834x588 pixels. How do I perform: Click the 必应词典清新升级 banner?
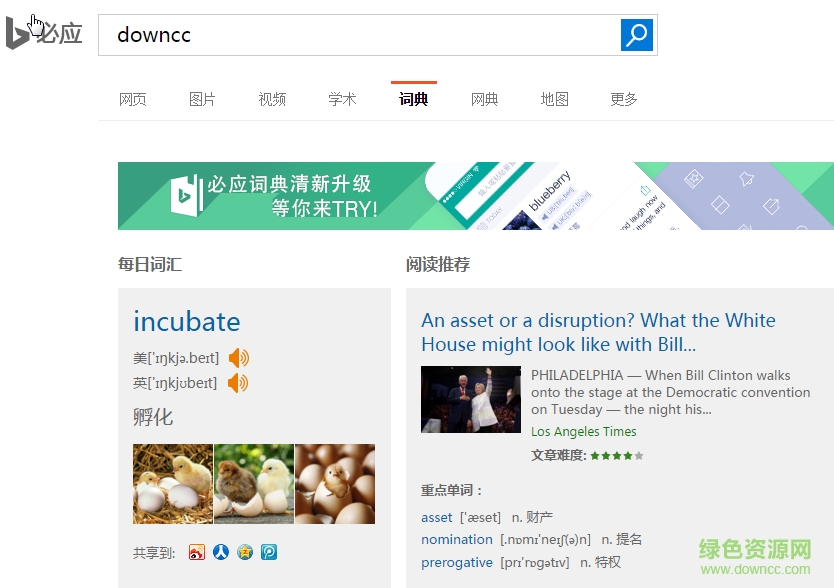pyautogui.click(x=476, y=196)
